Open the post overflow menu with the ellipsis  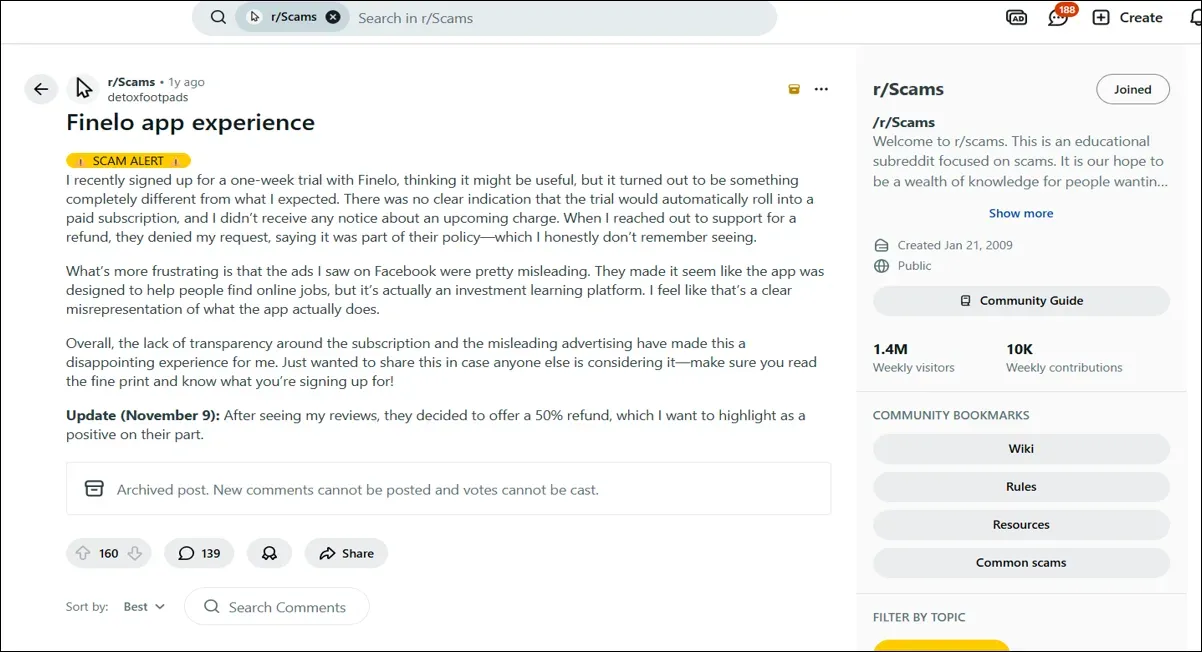(821, 89)
